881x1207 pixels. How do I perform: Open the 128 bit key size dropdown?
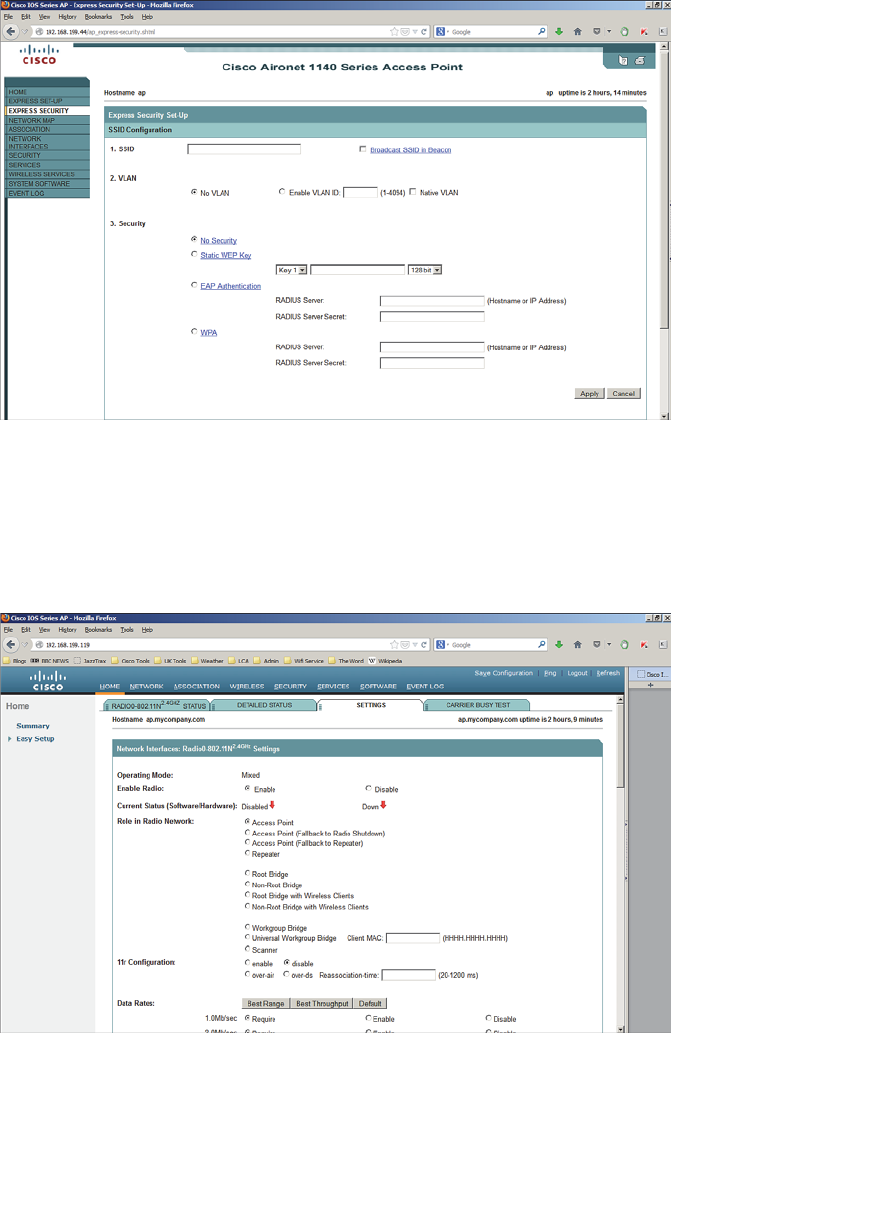tap(425, 270)
